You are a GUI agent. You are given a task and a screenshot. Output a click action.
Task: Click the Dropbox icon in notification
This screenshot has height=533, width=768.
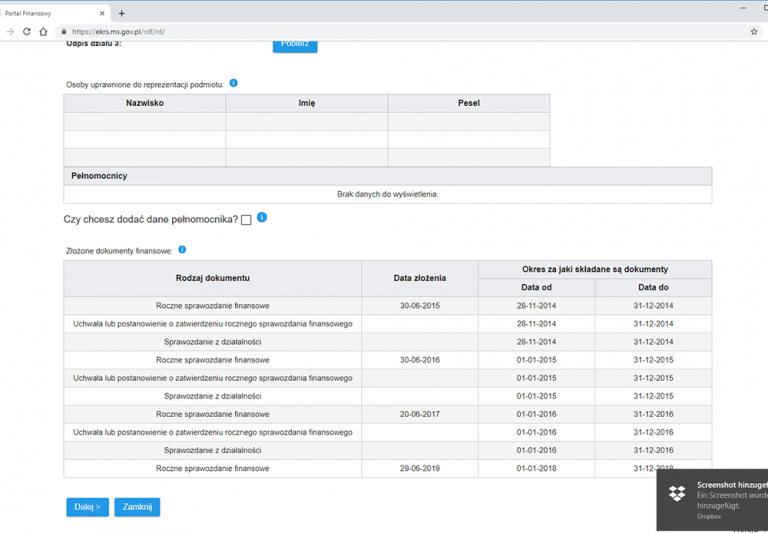[x=677, y=493]
